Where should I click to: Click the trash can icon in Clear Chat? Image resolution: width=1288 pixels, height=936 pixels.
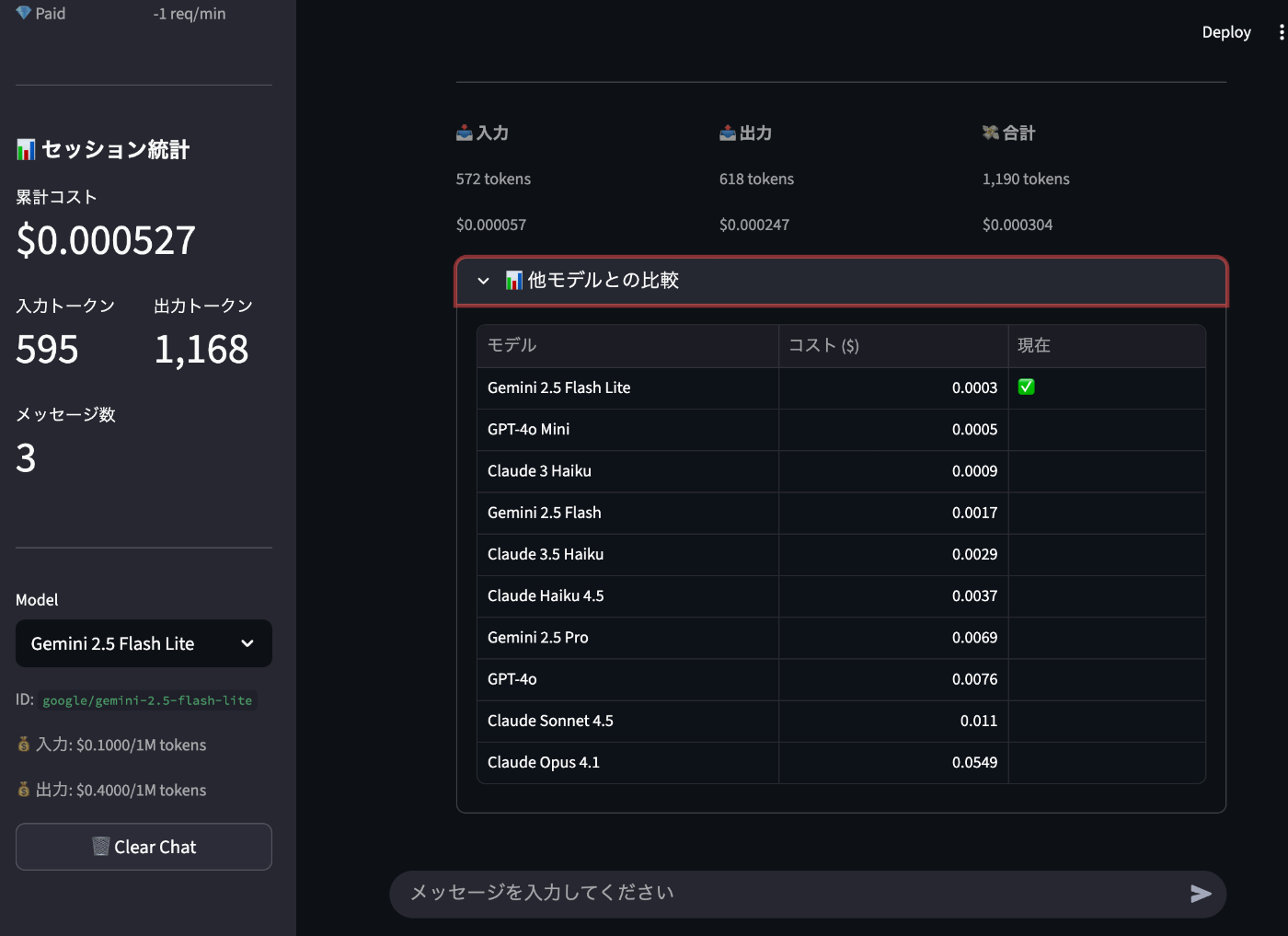[101, 847]
